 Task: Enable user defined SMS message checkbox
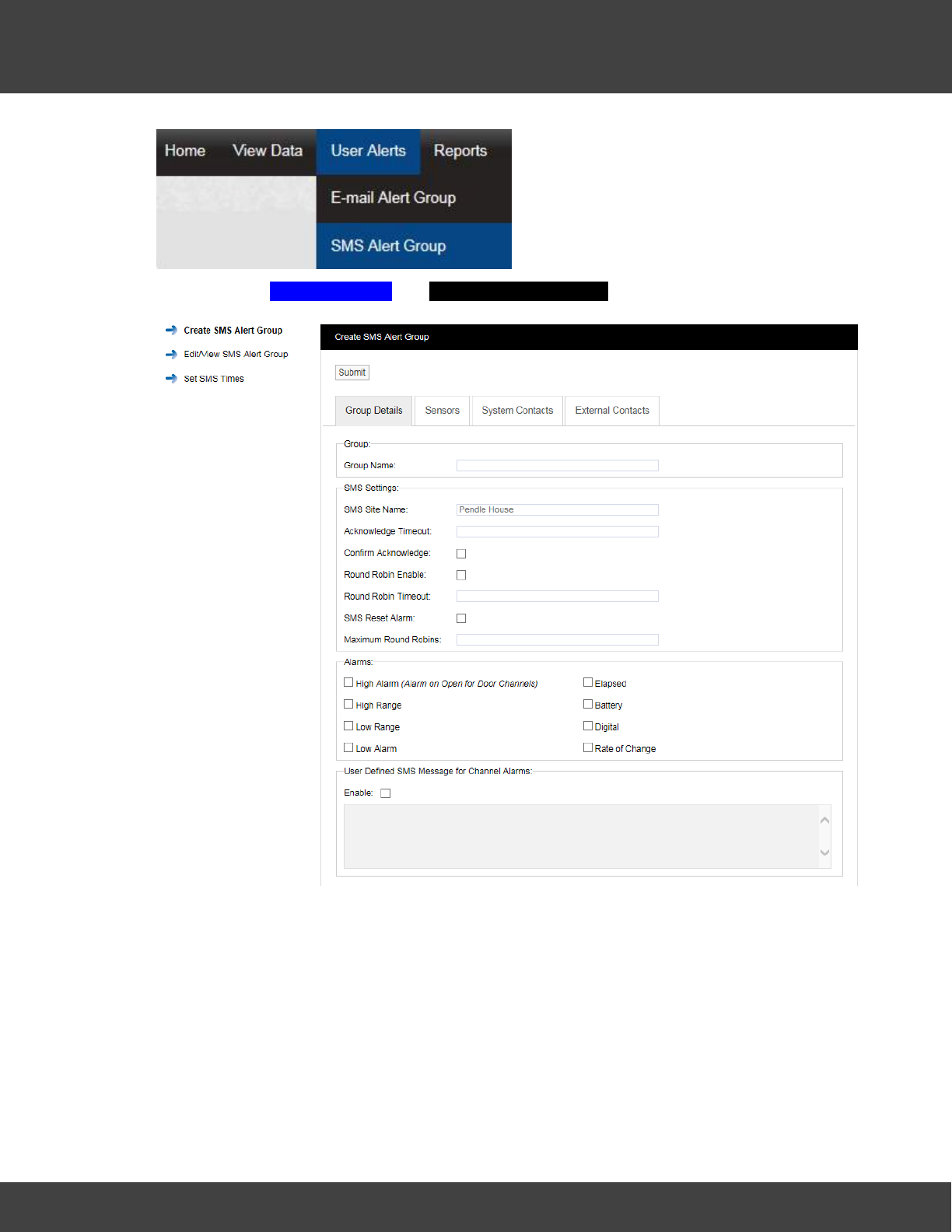tap(386, 793)
